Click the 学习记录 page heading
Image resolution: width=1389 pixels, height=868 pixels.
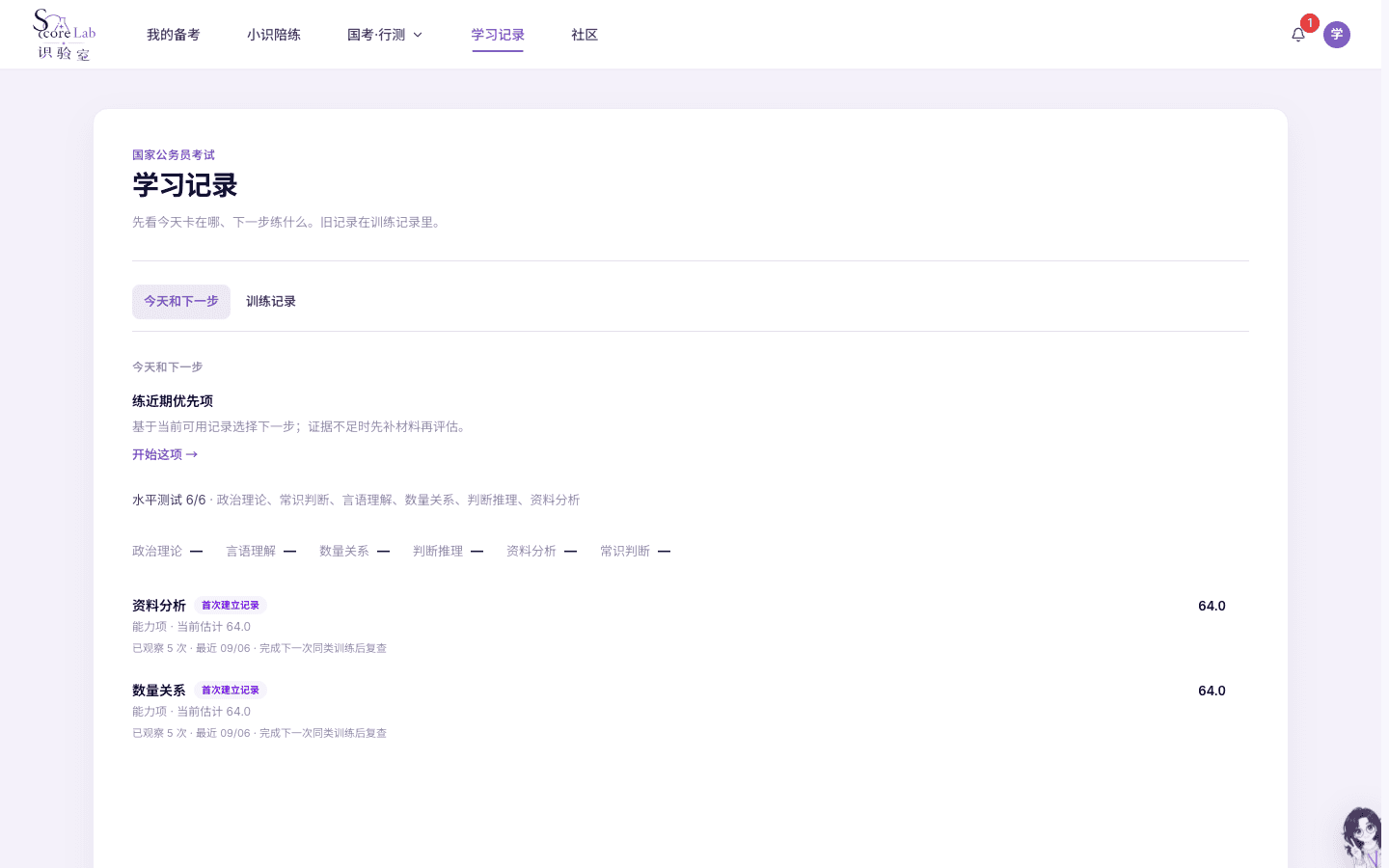tap(185, 185)
